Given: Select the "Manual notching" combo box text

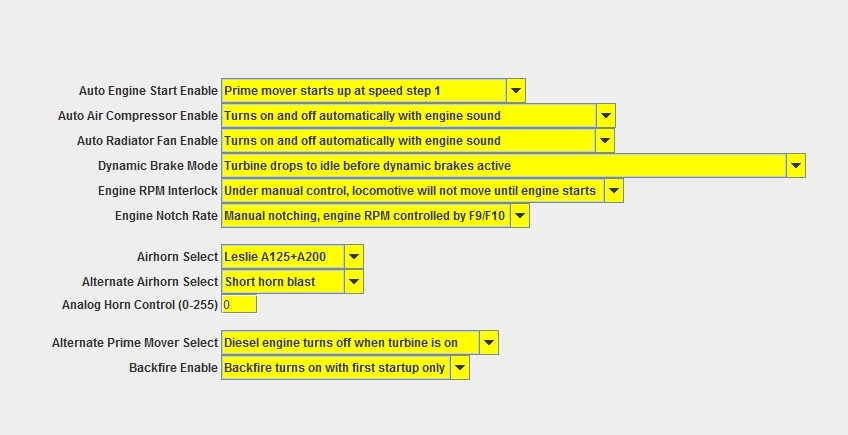Looking at the screenshot, I should coord(365,216).
